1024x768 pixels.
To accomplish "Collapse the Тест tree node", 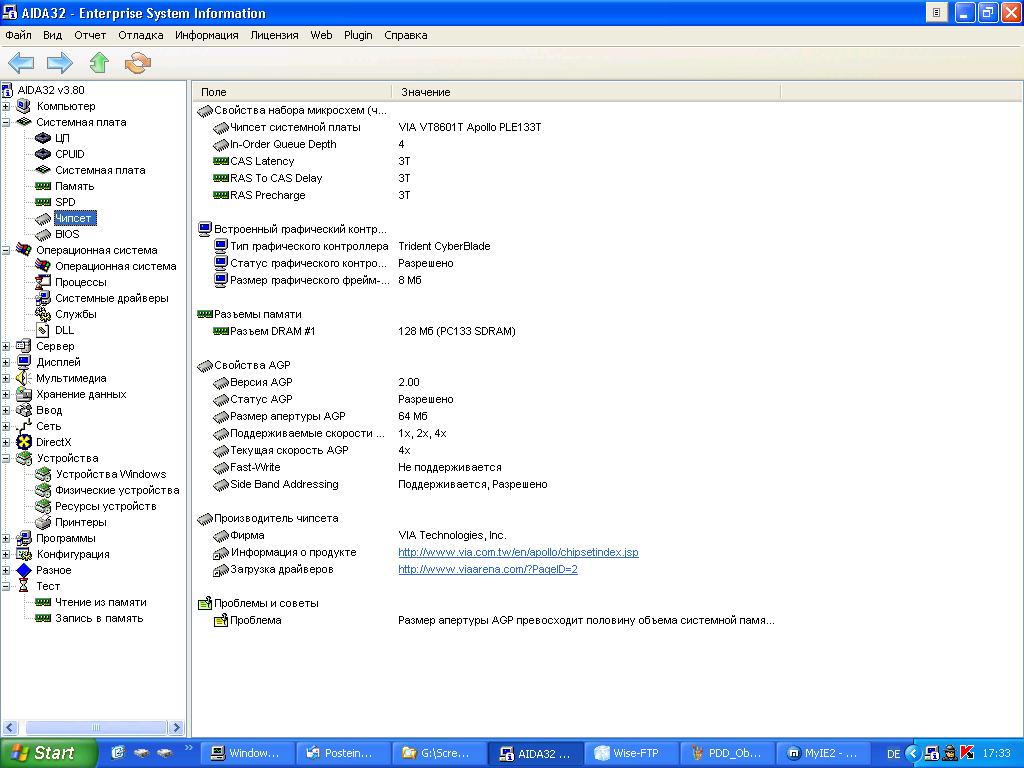I will click(x=6, y=586).
